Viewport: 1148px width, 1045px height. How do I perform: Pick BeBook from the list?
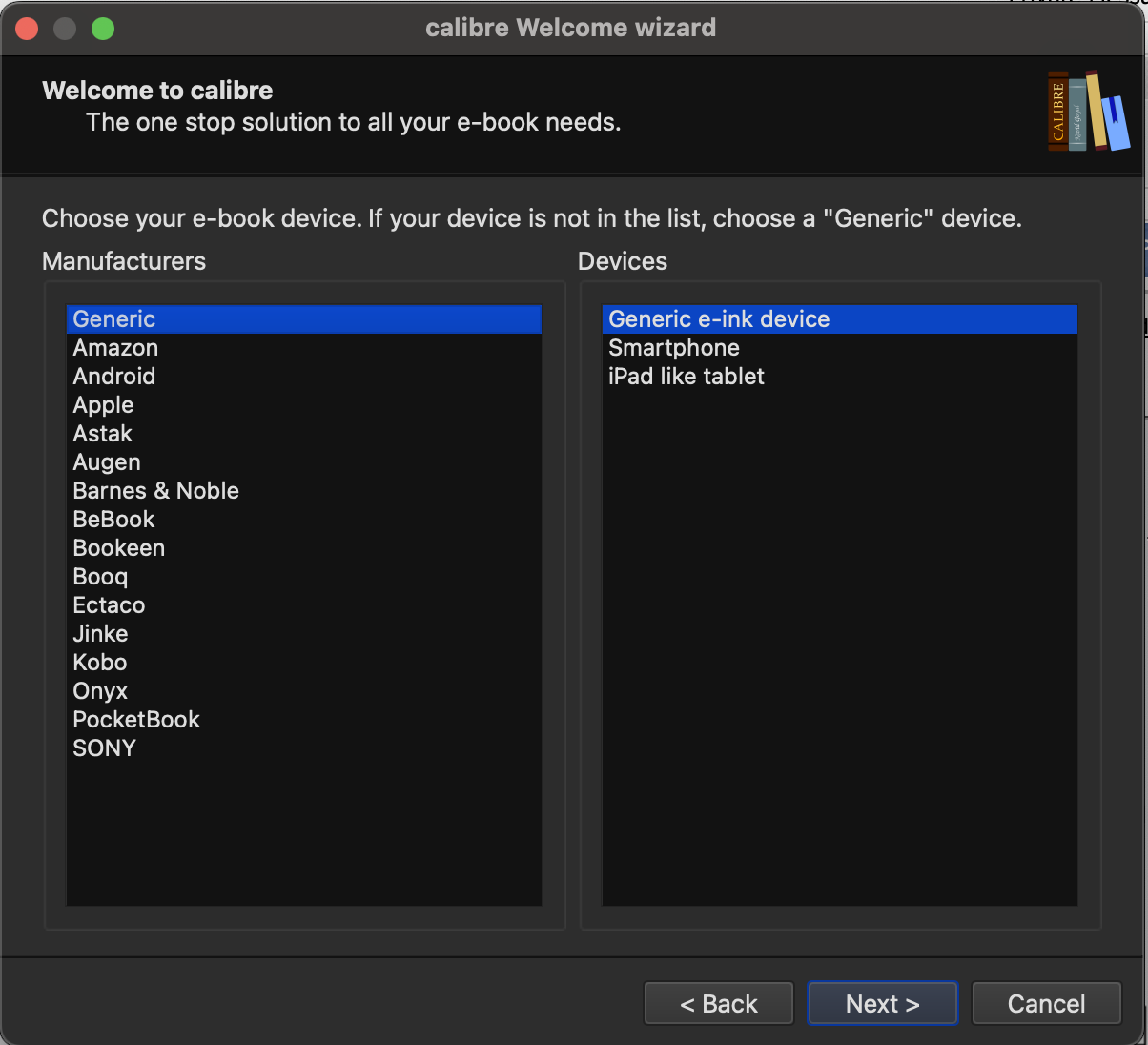(304, 520)
